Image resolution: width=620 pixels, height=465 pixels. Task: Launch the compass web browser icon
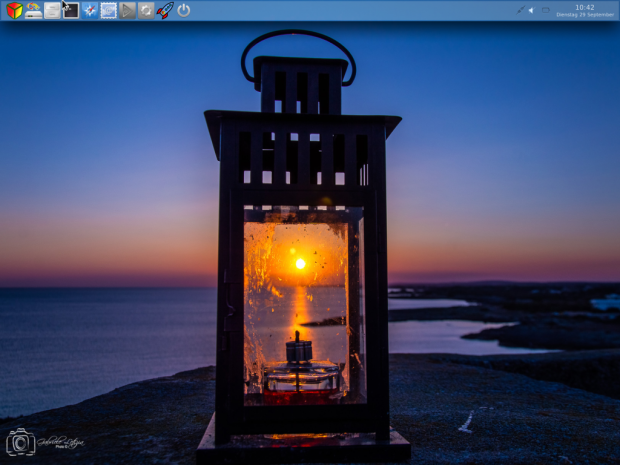point(90,10)
